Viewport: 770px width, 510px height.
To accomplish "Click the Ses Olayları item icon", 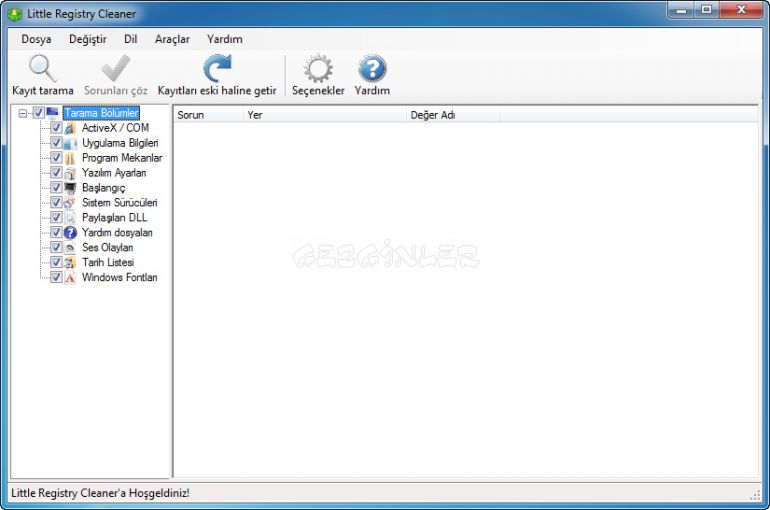I will click(70, 248).
